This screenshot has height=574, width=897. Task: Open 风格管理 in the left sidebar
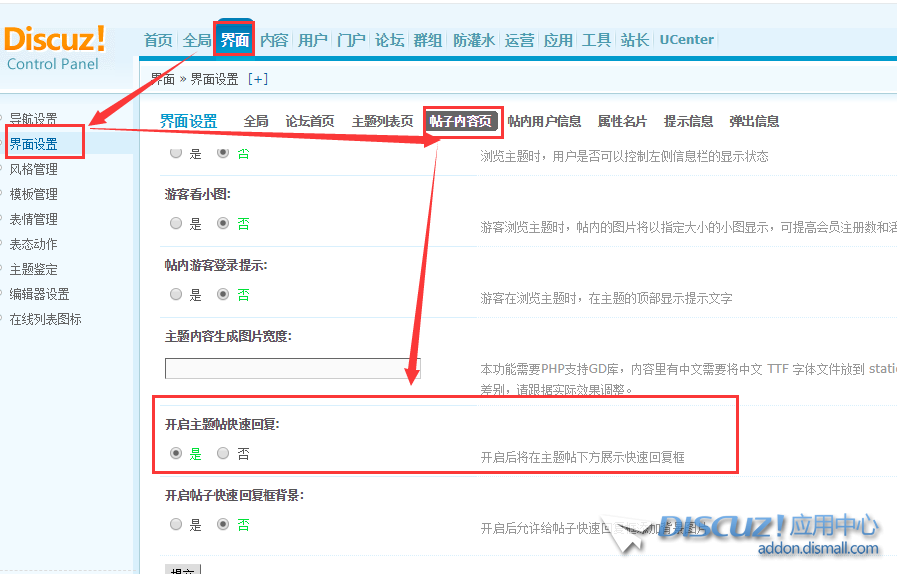[34, 169]
